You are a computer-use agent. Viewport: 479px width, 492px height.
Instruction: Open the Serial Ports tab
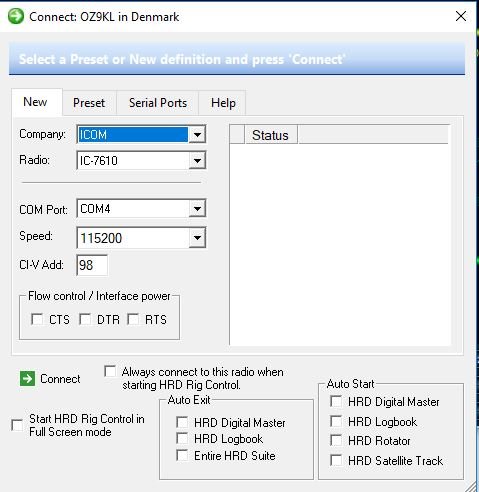[158, 103]
